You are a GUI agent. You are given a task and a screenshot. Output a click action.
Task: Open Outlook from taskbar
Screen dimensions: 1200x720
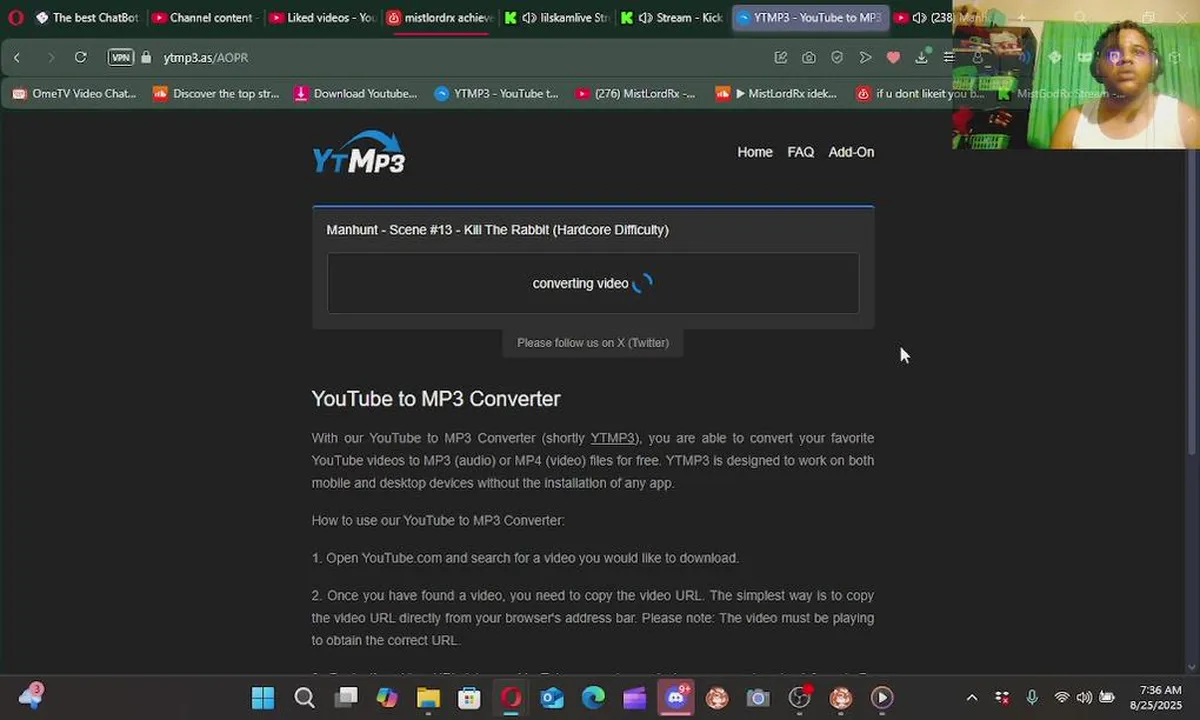coord(552,698)
